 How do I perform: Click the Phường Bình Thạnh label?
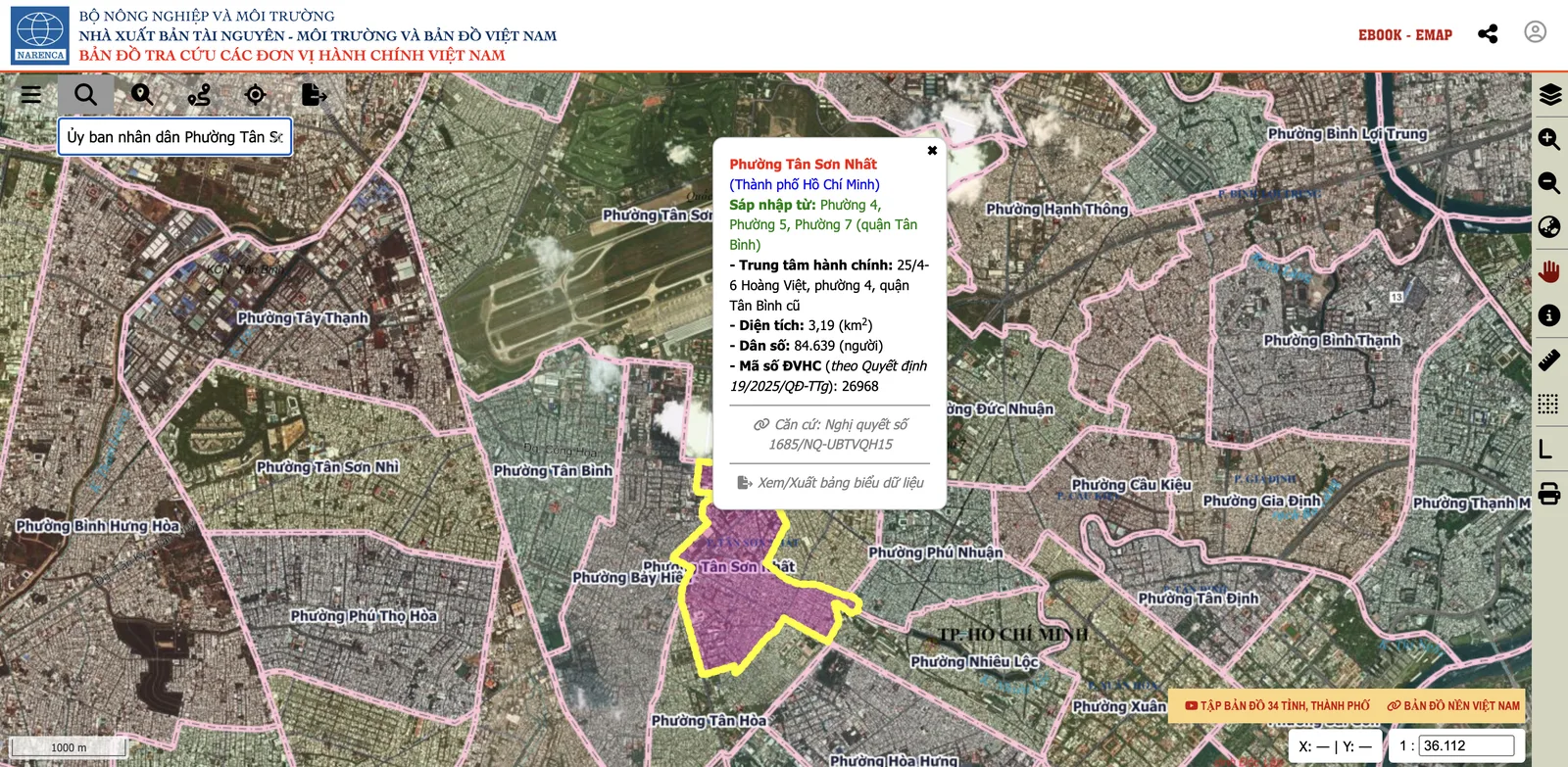click(x=1332, y=341)
